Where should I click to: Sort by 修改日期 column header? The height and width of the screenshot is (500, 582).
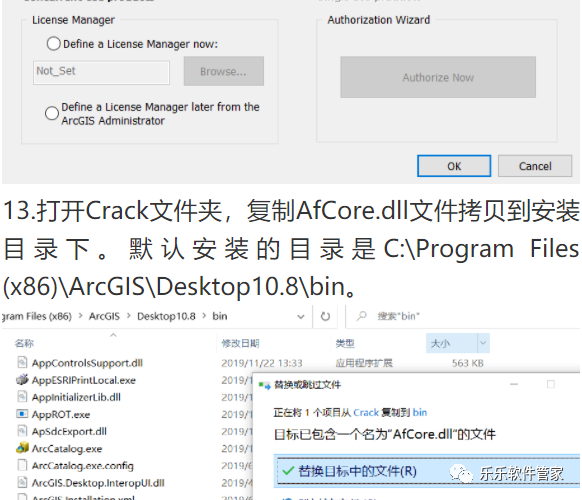coord(240,343)
